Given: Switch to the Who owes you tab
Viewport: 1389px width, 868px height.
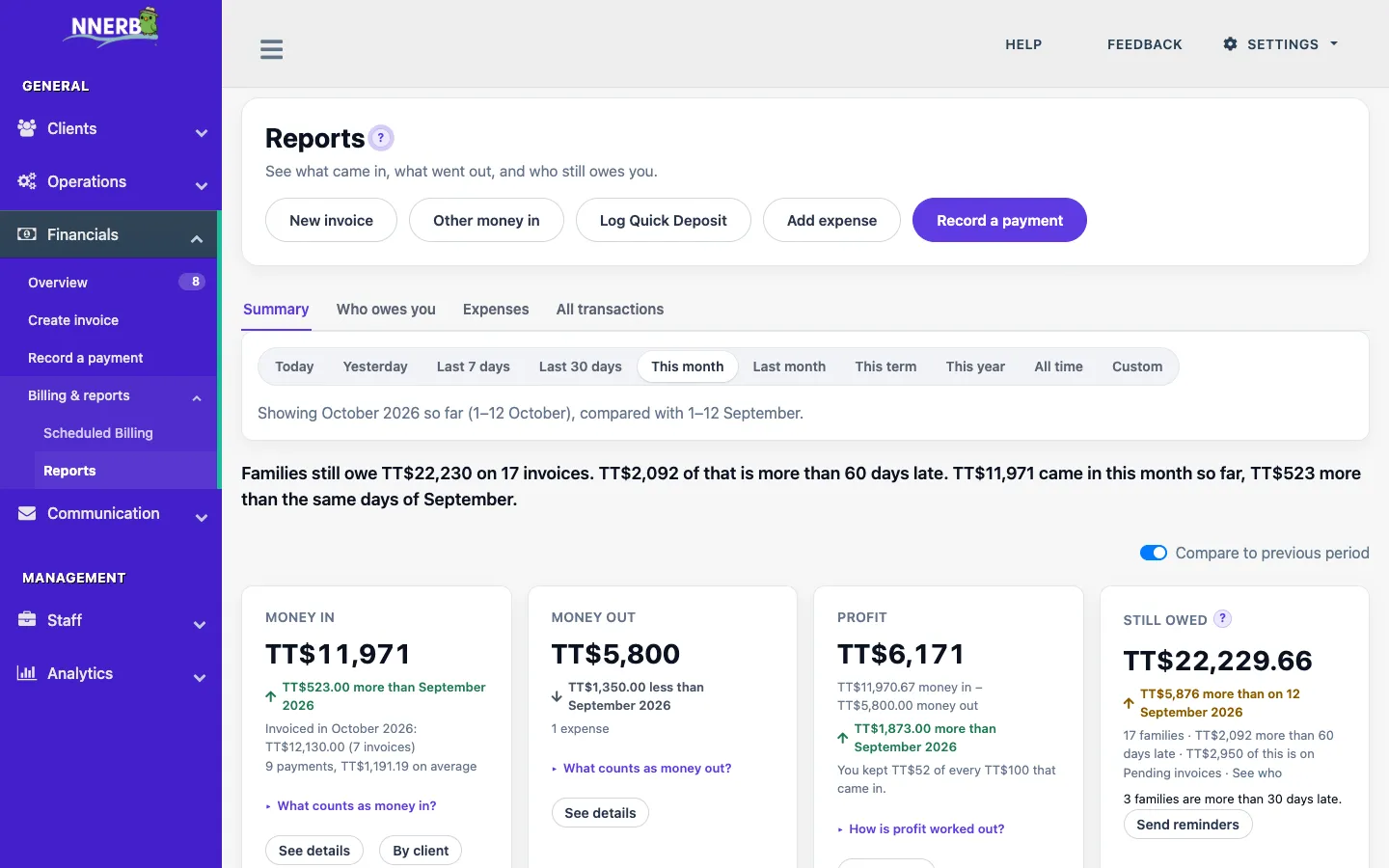Looking at the screenshot, I should click(x=386, y=310).
